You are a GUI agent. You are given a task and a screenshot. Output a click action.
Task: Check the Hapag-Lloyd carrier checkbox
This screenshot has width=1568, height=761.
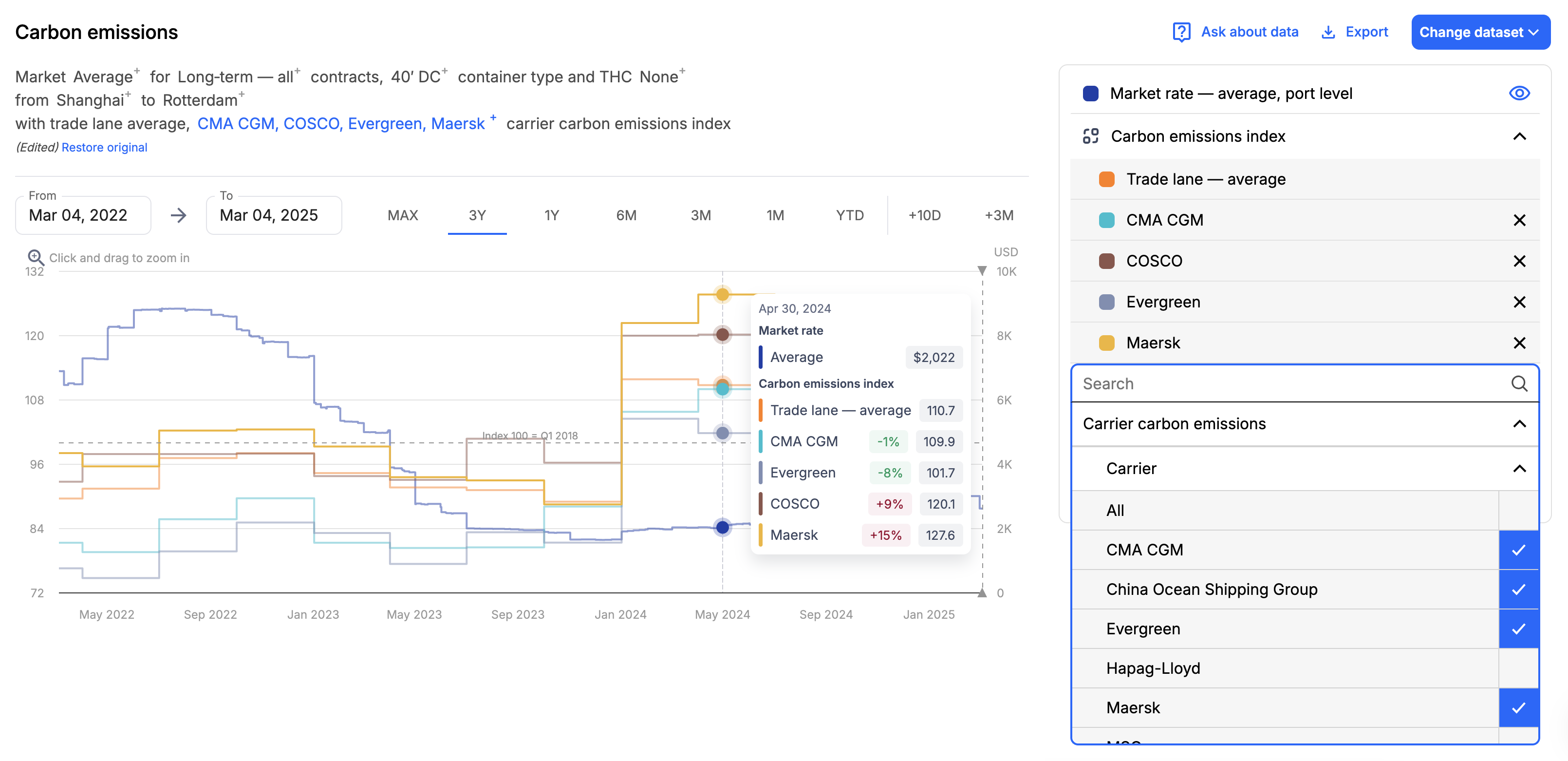point(1519,668)
